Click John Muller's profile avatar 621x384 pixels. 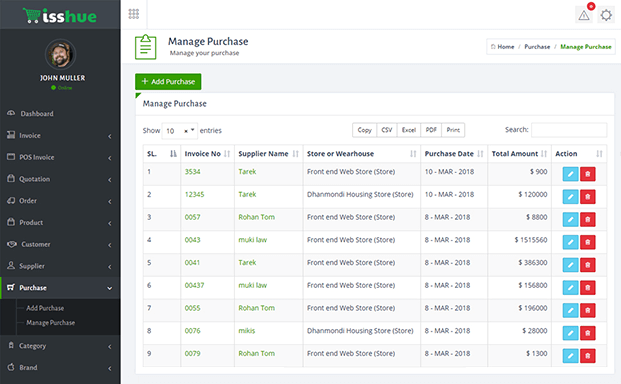(x=60, y=55)
